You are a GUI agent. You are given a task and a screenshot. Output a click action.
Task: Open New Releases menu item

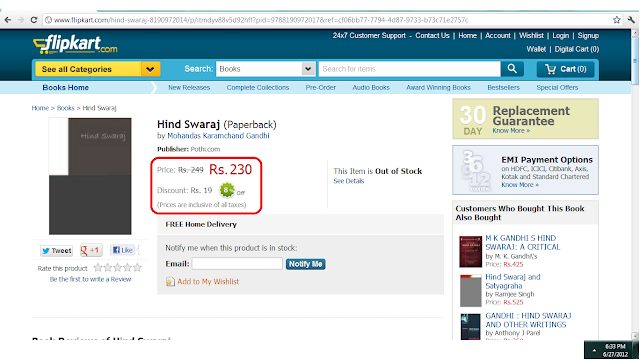click(x=189, y=87)
